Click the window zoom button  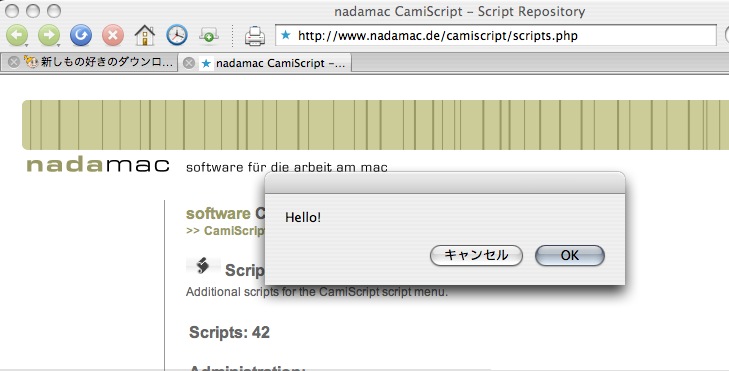(54, 11)
